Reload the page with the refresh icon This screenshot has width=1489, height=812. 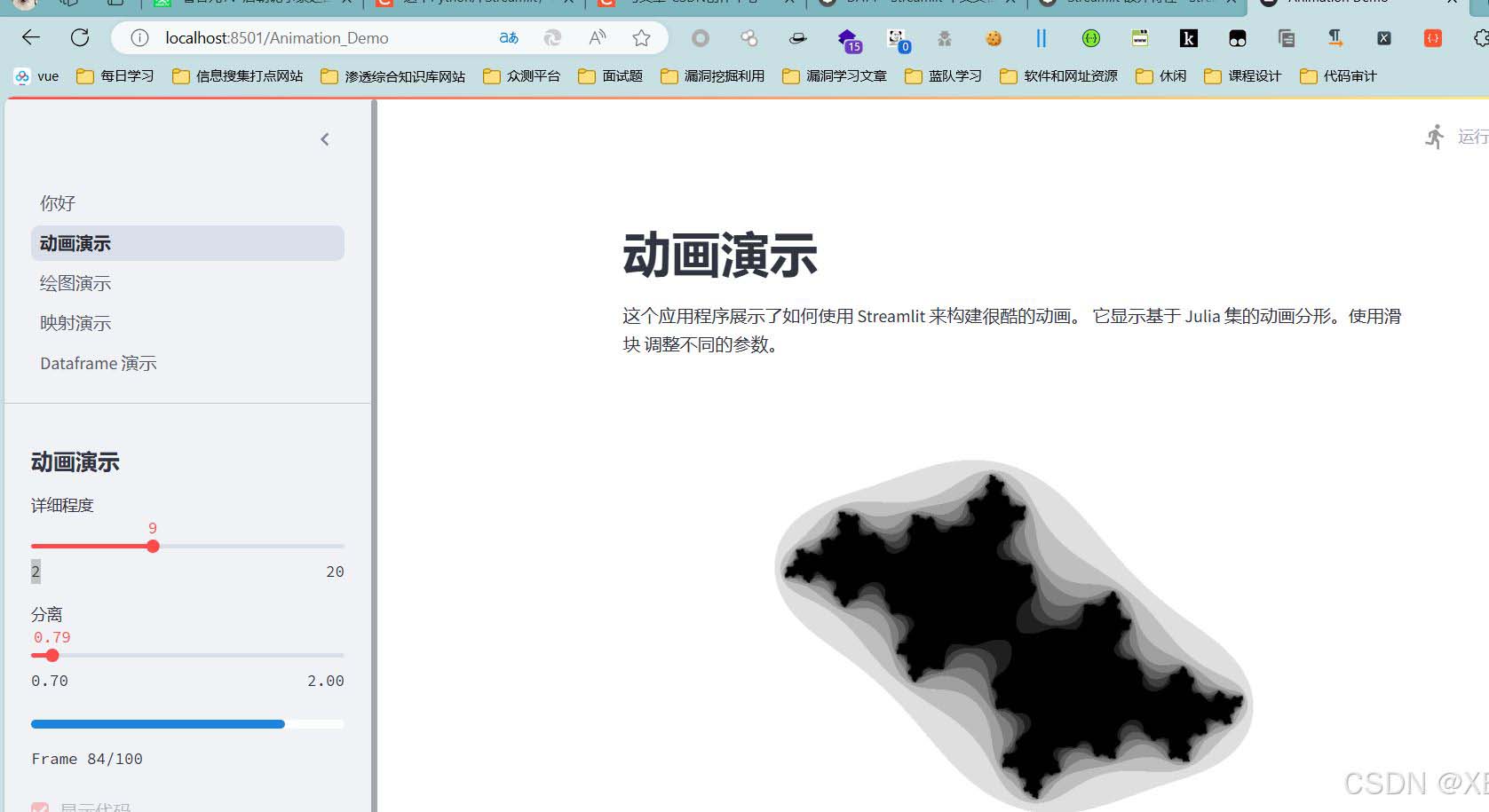80,37
